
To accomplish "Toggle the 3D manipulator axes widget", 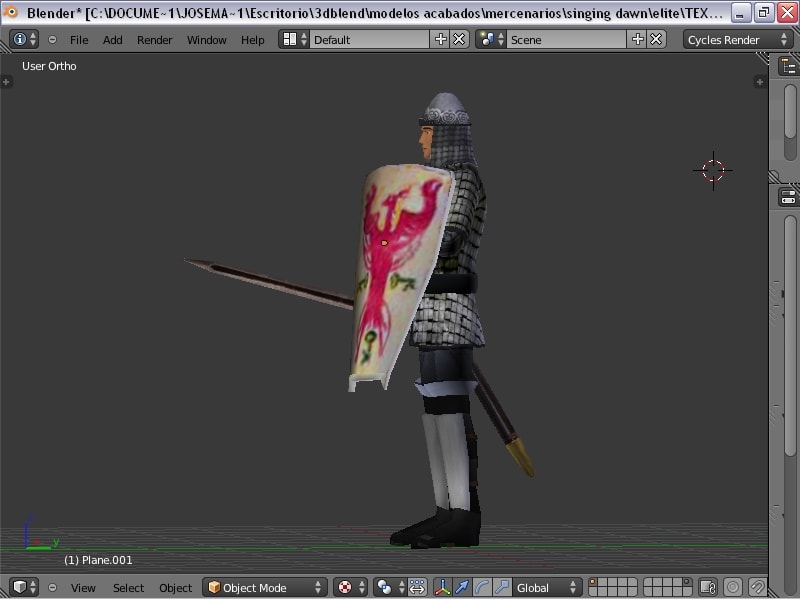I will 443,587.
